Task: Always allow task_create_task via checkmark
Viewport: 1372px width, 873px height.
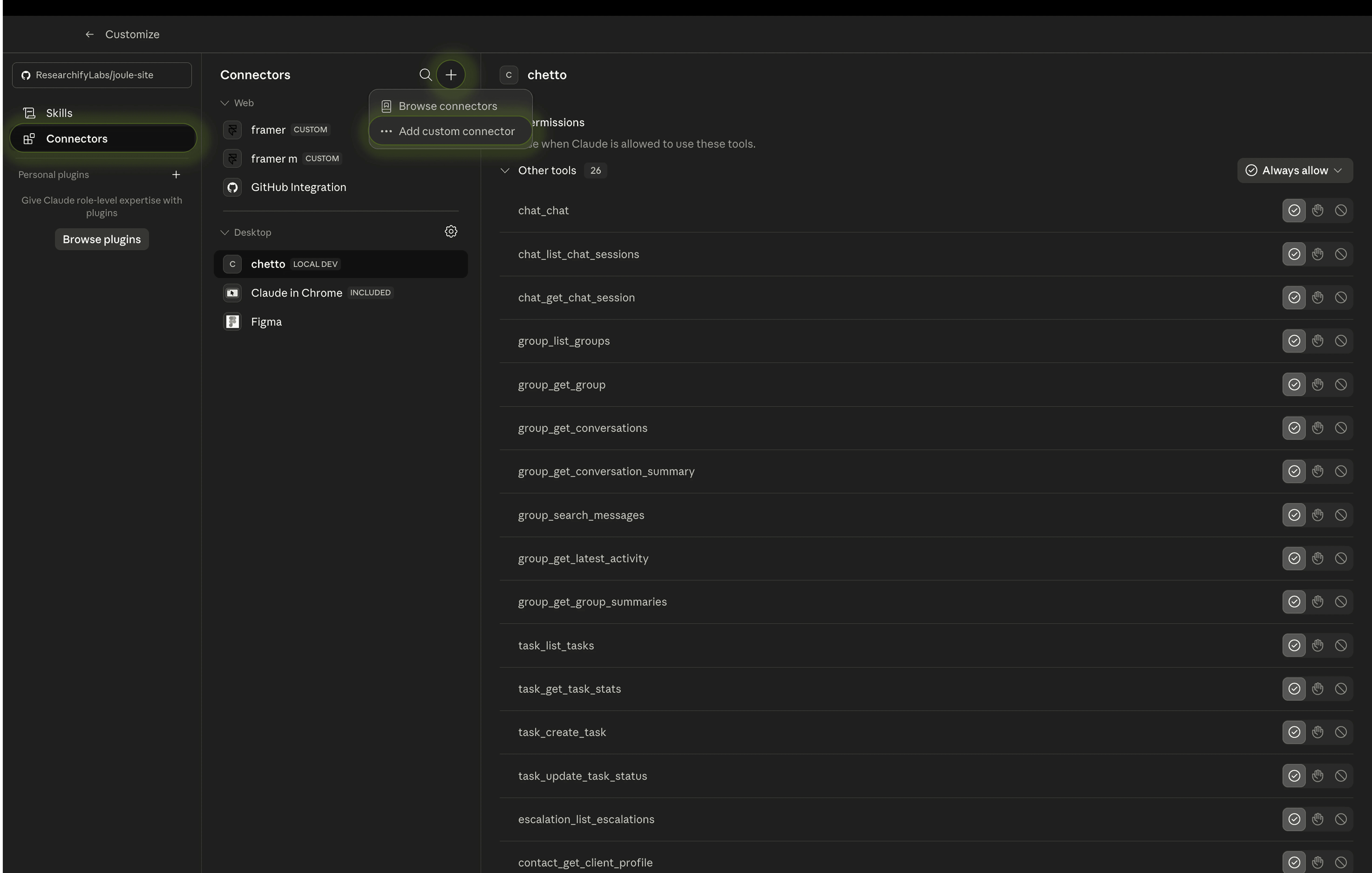Action: coord(1294,732)
